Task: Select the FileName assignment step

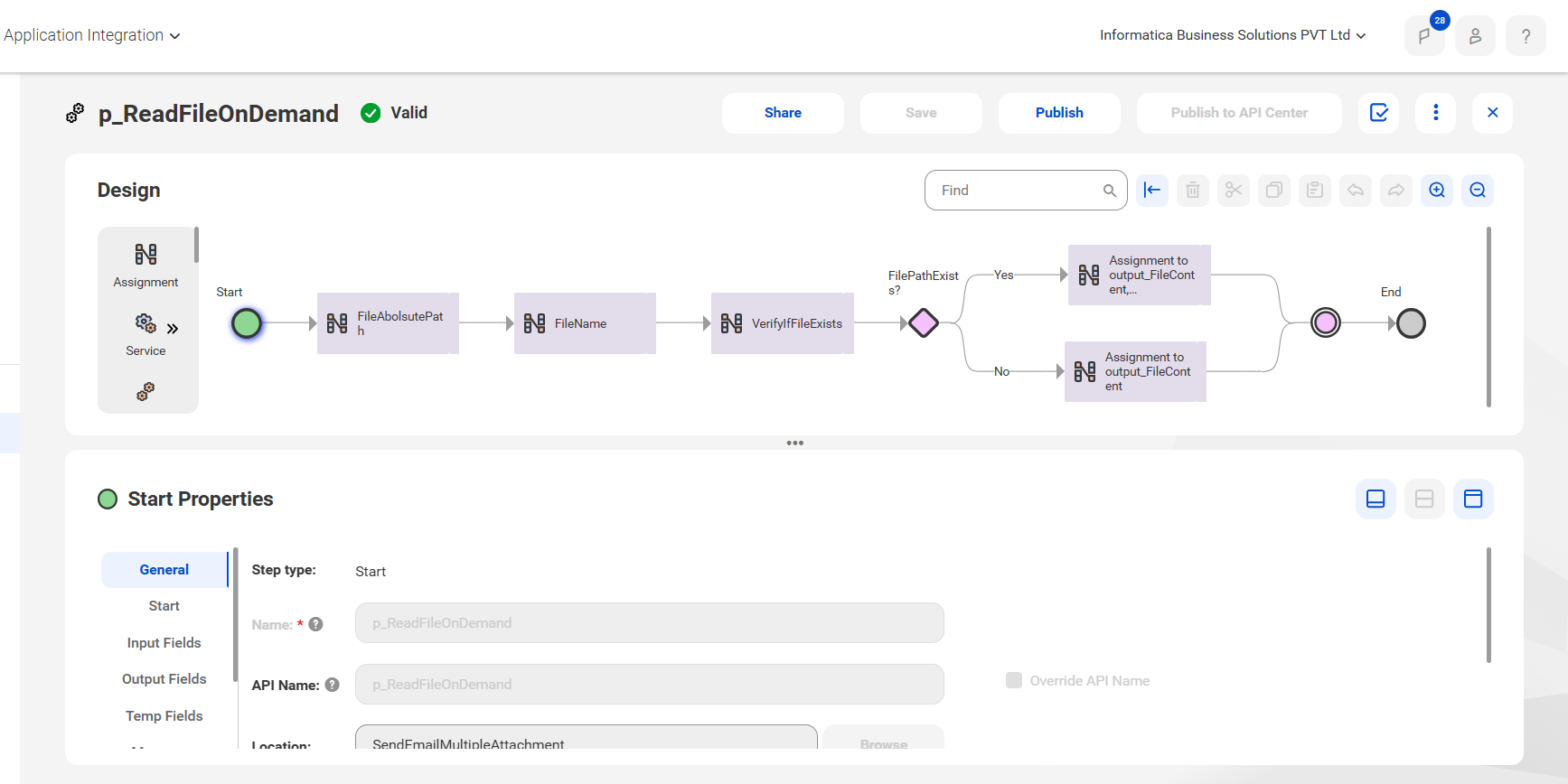Action: point(585,323)
